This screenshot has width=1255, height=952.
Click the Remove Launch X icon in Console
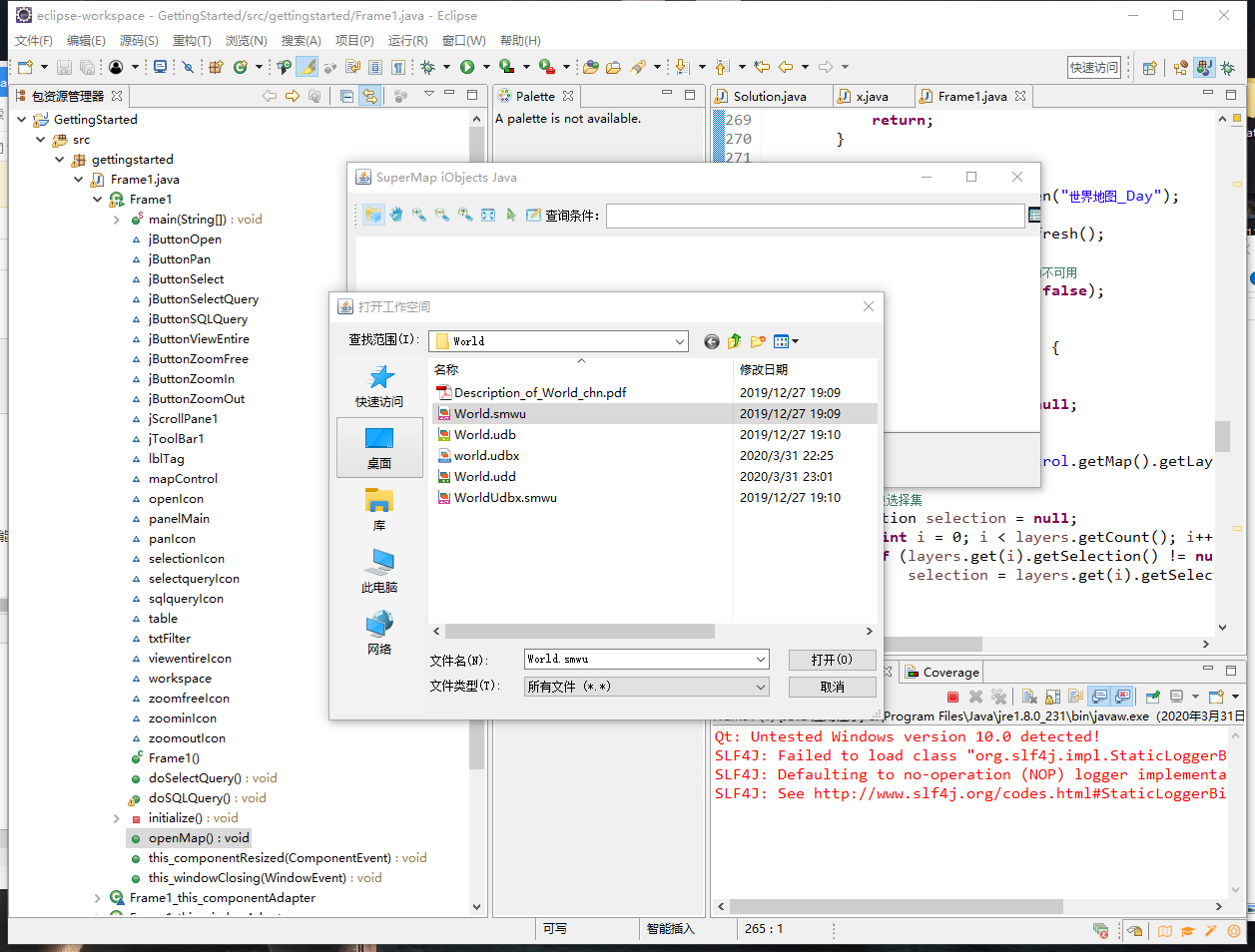pos(975,697)
